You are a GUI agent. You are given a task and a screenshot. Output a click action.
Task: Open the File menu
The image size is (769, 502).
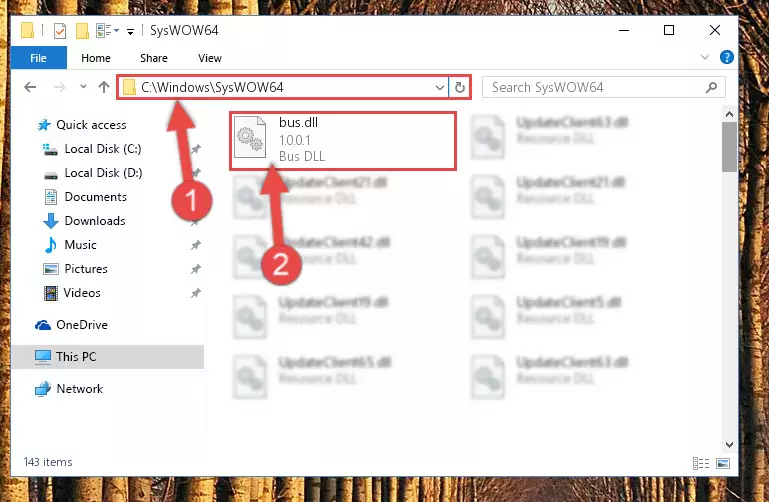[x=38, y=58]
